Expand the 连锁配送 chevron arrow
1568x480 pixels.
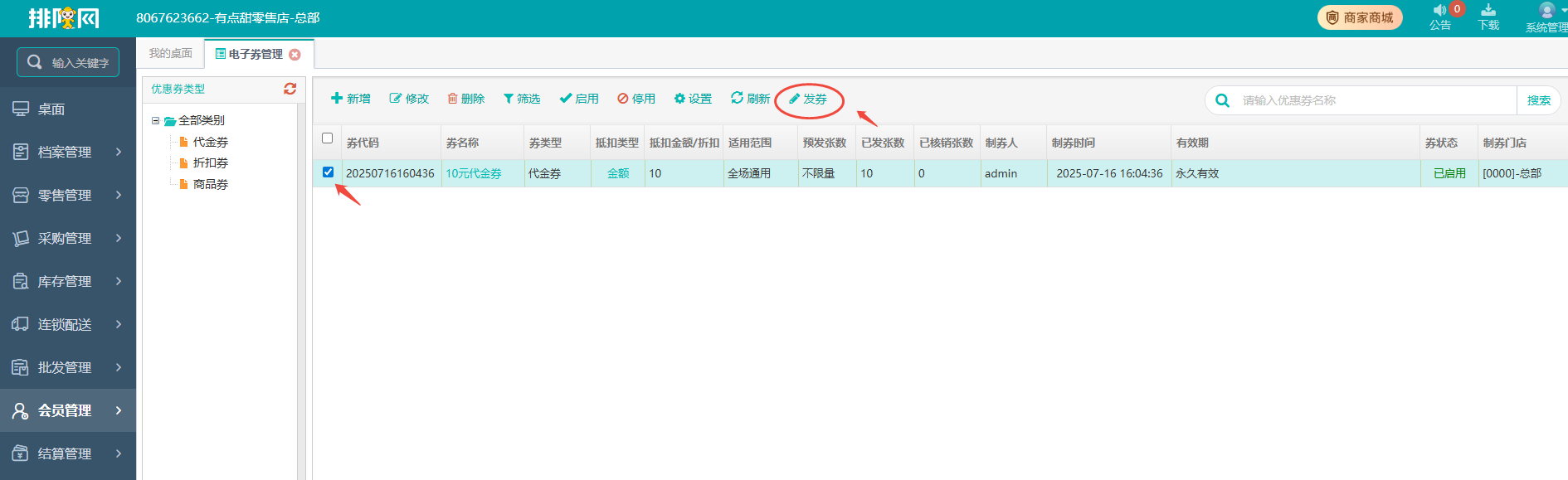(119, 324)
